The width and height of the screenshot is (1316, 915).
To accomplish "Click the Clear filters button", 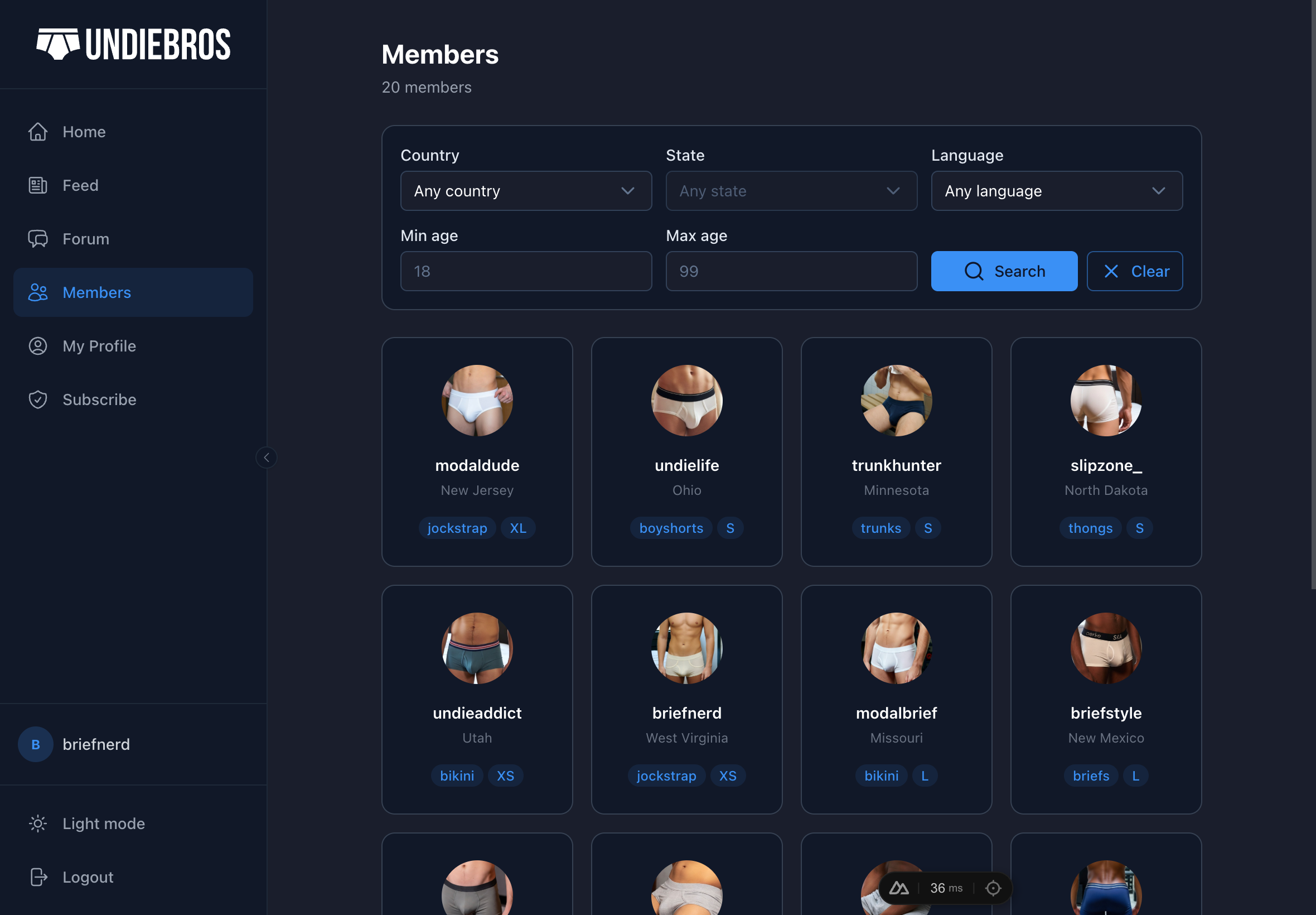I will [1134, 271].
